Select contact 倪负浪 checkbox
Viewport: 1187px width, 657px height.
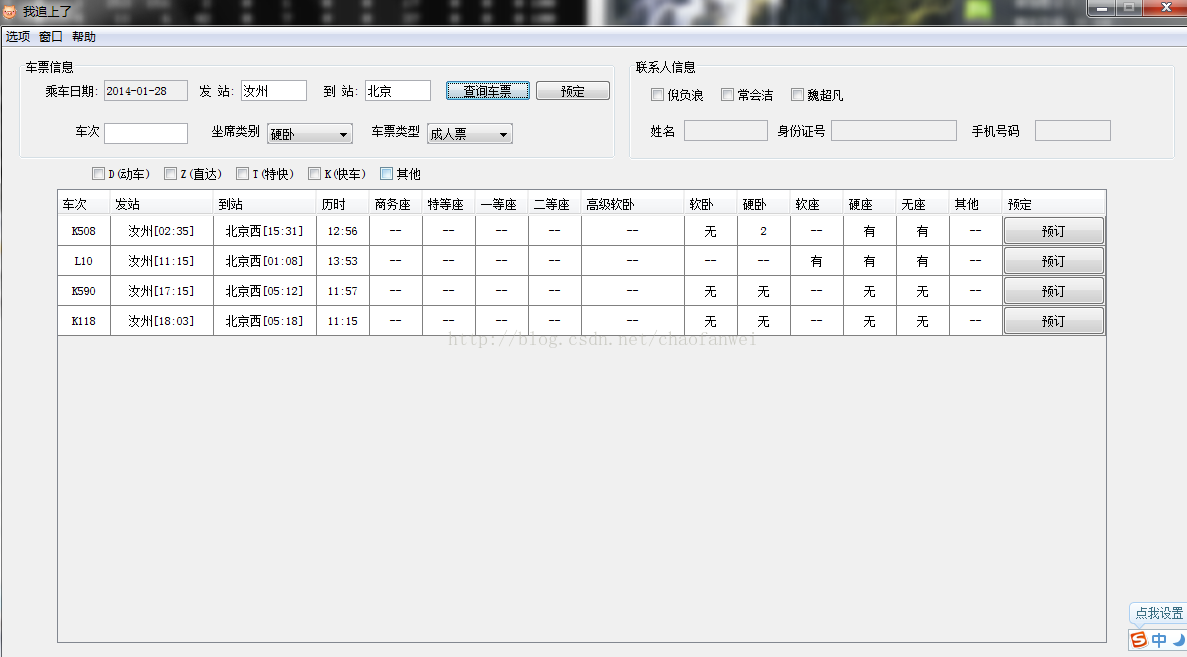point(657,95)
